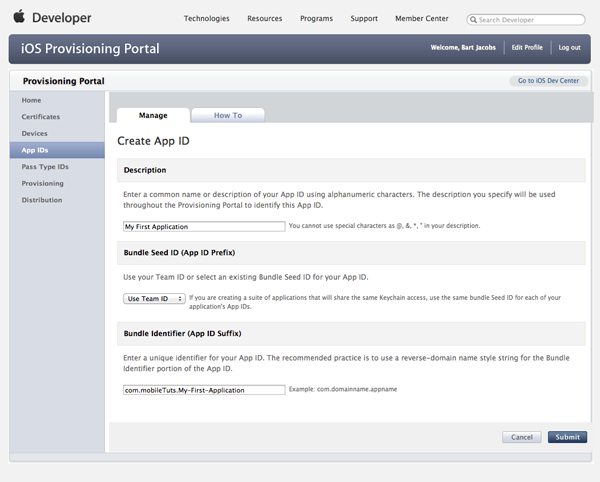Click the 'iOS Provisioning Portal' banner title
This screenshot has height=482, width=600.
(90, 49)
